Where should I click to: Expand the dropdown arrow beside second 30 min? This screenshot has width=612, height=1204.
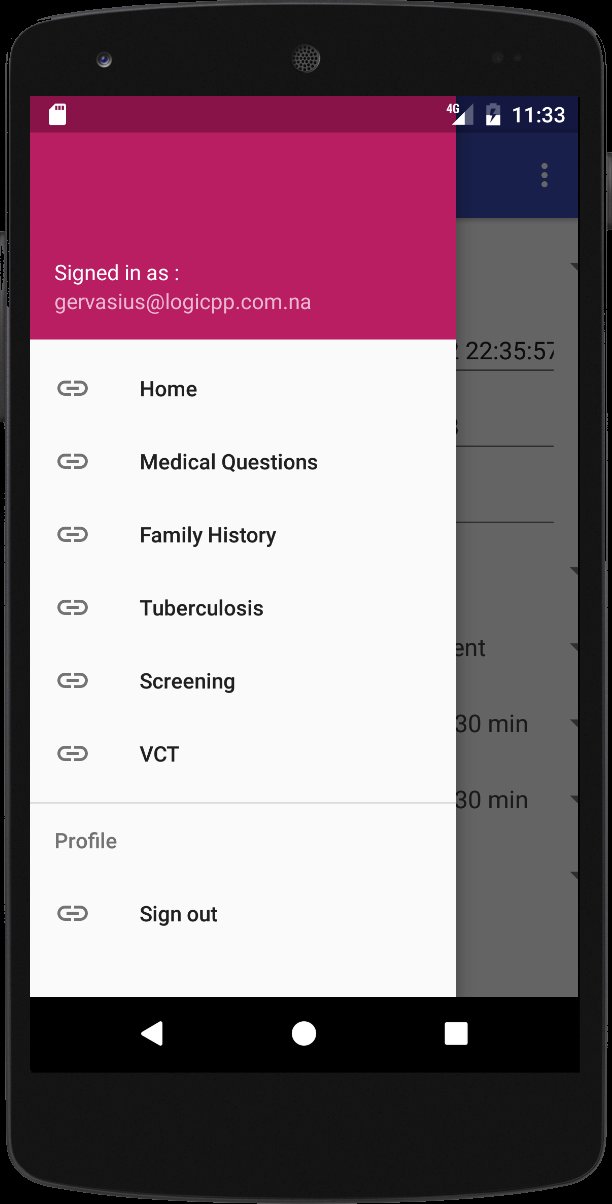click(x=574, y=799)
